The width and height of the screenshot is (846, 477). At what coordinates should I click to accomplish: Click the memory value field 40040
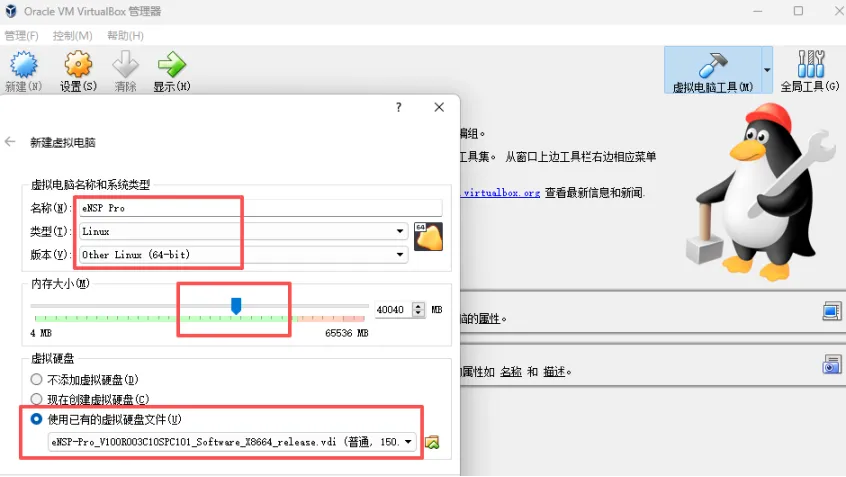click(394, 309)
